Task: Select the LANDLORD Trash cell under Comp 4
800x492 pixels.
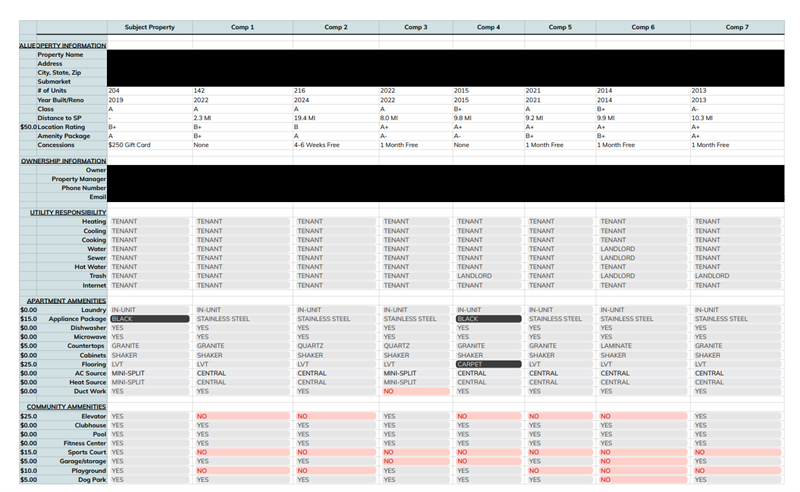Action: (x=488, y=276)
